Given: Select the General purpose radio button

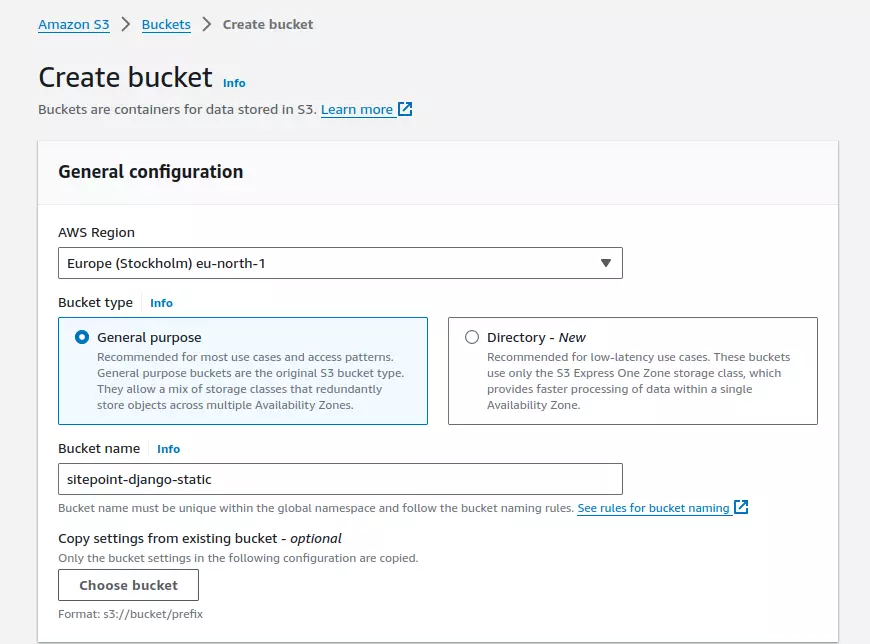Looking at the screenshot, I should 82,337.
